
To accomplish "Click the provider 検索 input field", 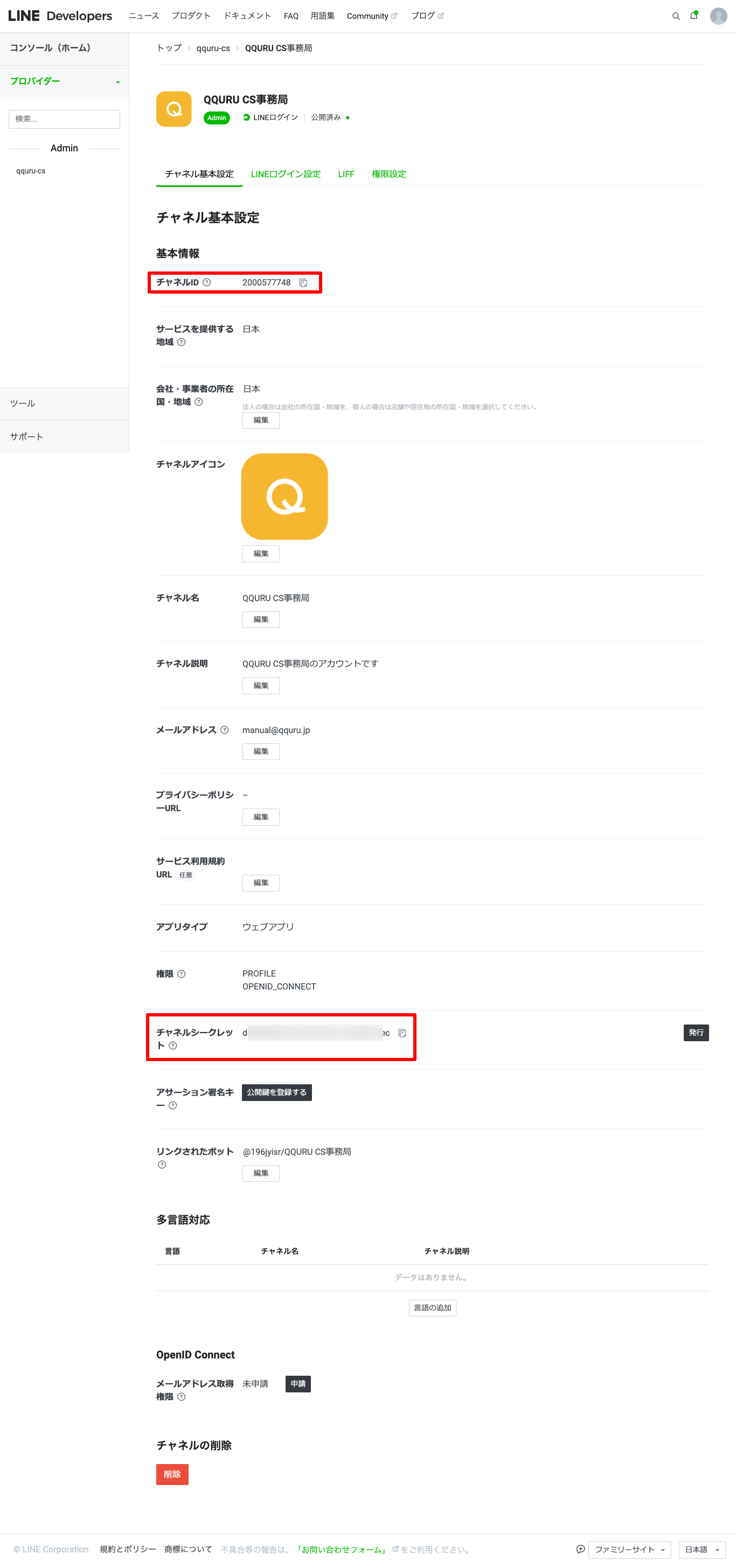I will pos(64,119).
